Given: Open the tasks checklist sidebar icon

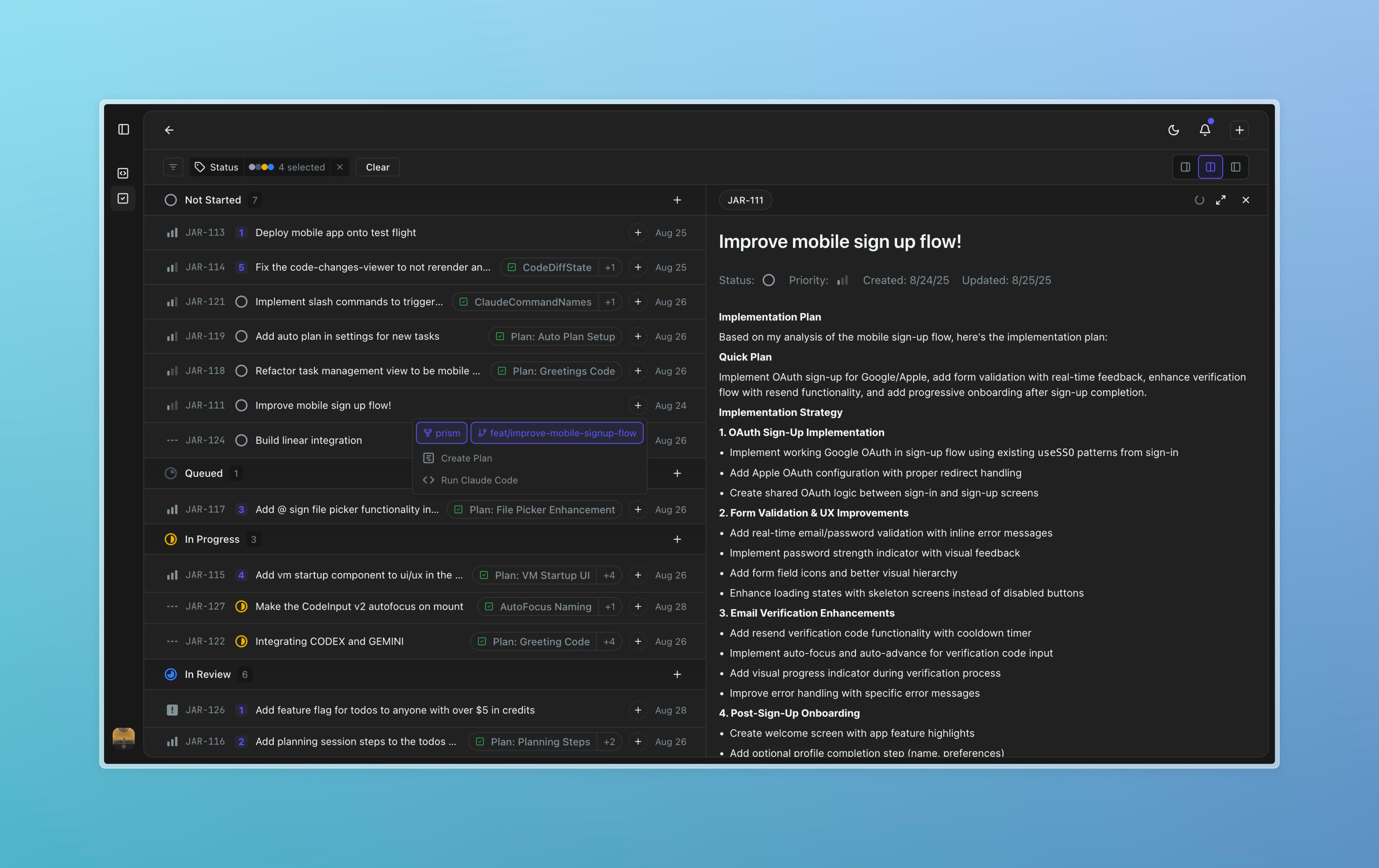Looking at the screenshot, I should point(123,199).
